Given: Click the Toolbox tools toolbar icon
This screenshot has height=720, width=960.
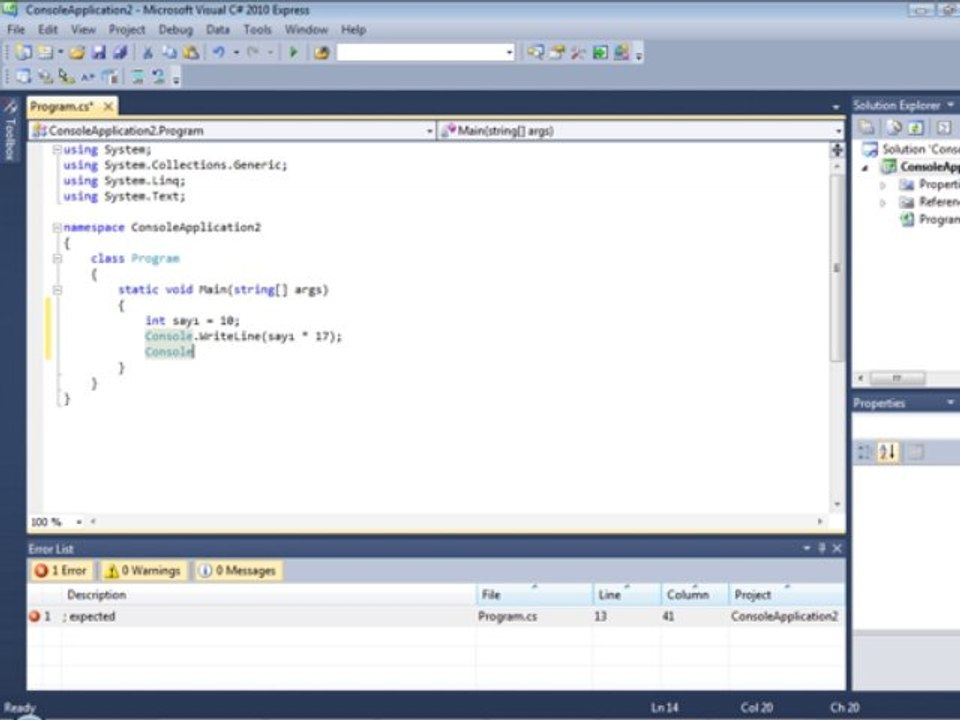Looking at the screenshot, I should [578, 53].
